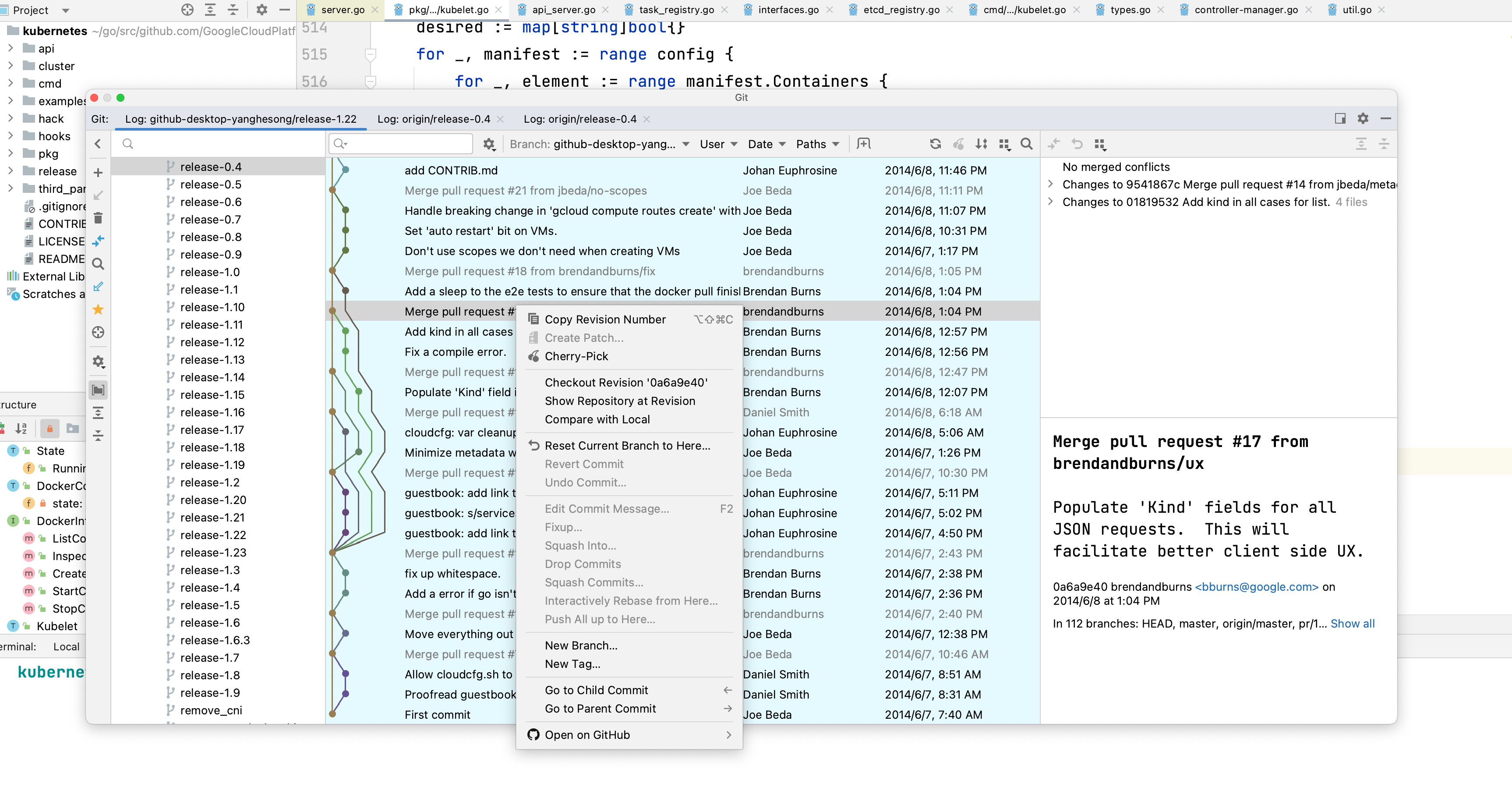This screenshot has height=809, width=1512.
Task: Click the Navigate Log to Branch Head crosshair icon
Action: point(98,332)
